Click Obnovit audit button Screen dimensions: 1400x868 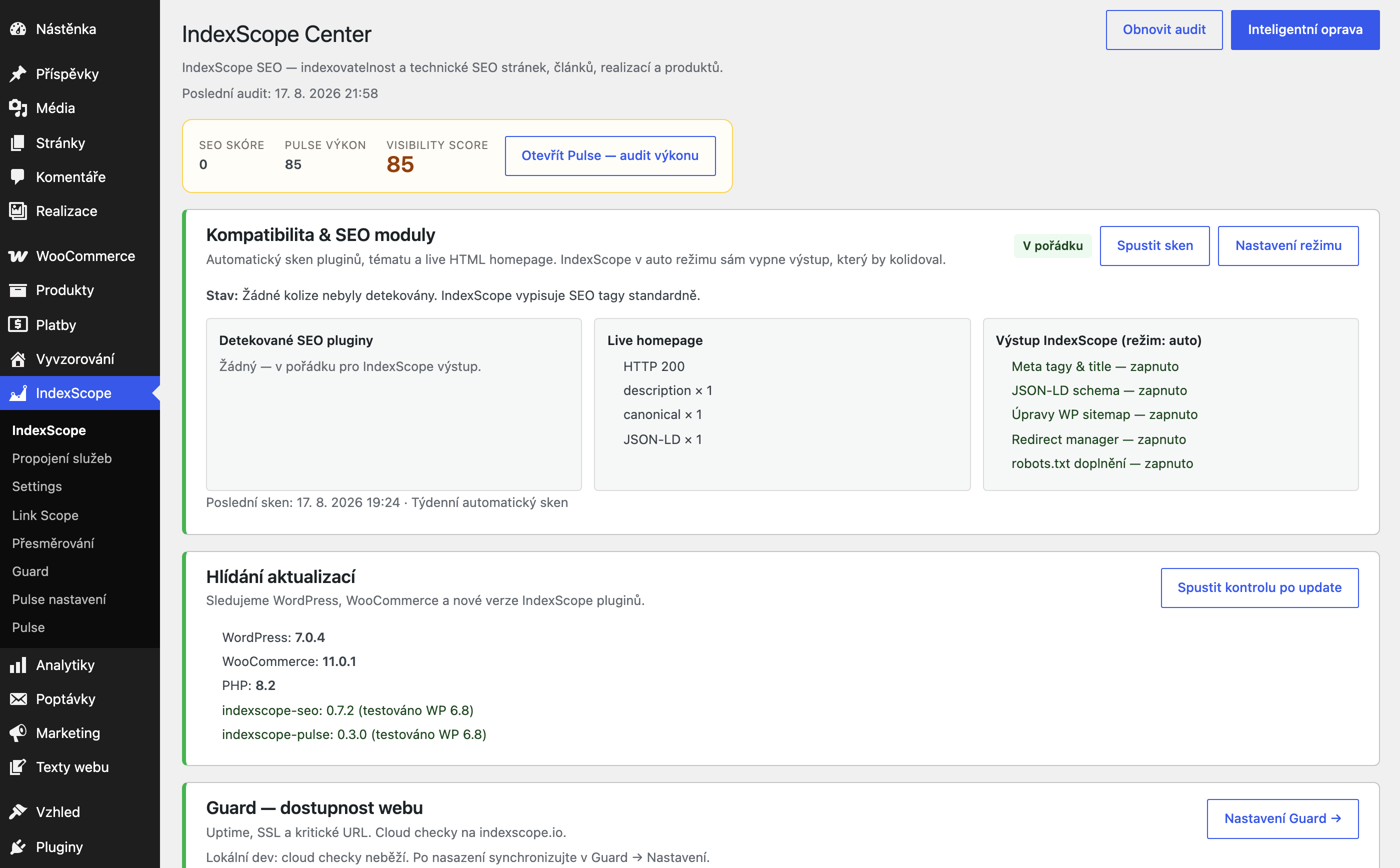coord(1164,30)
